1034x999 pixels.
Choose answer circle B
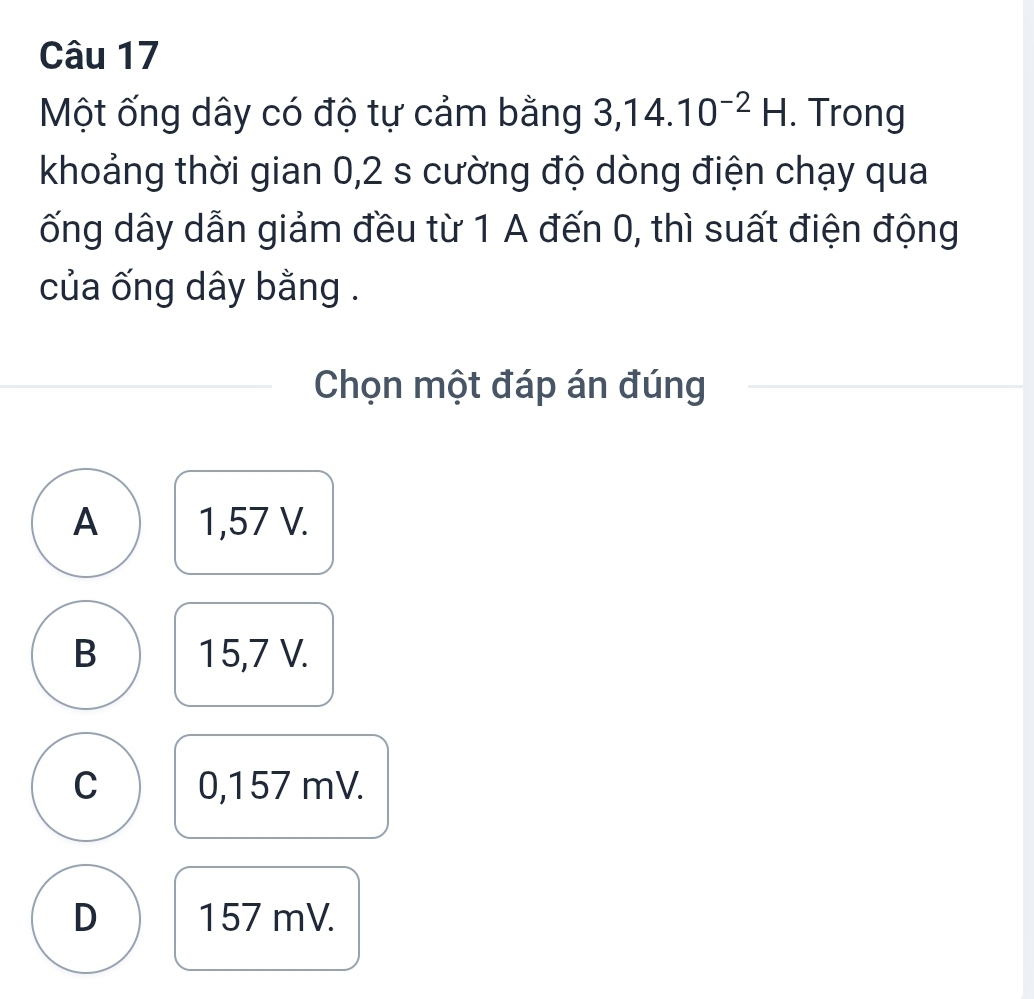pyautogui.click(x=86, y=655)
